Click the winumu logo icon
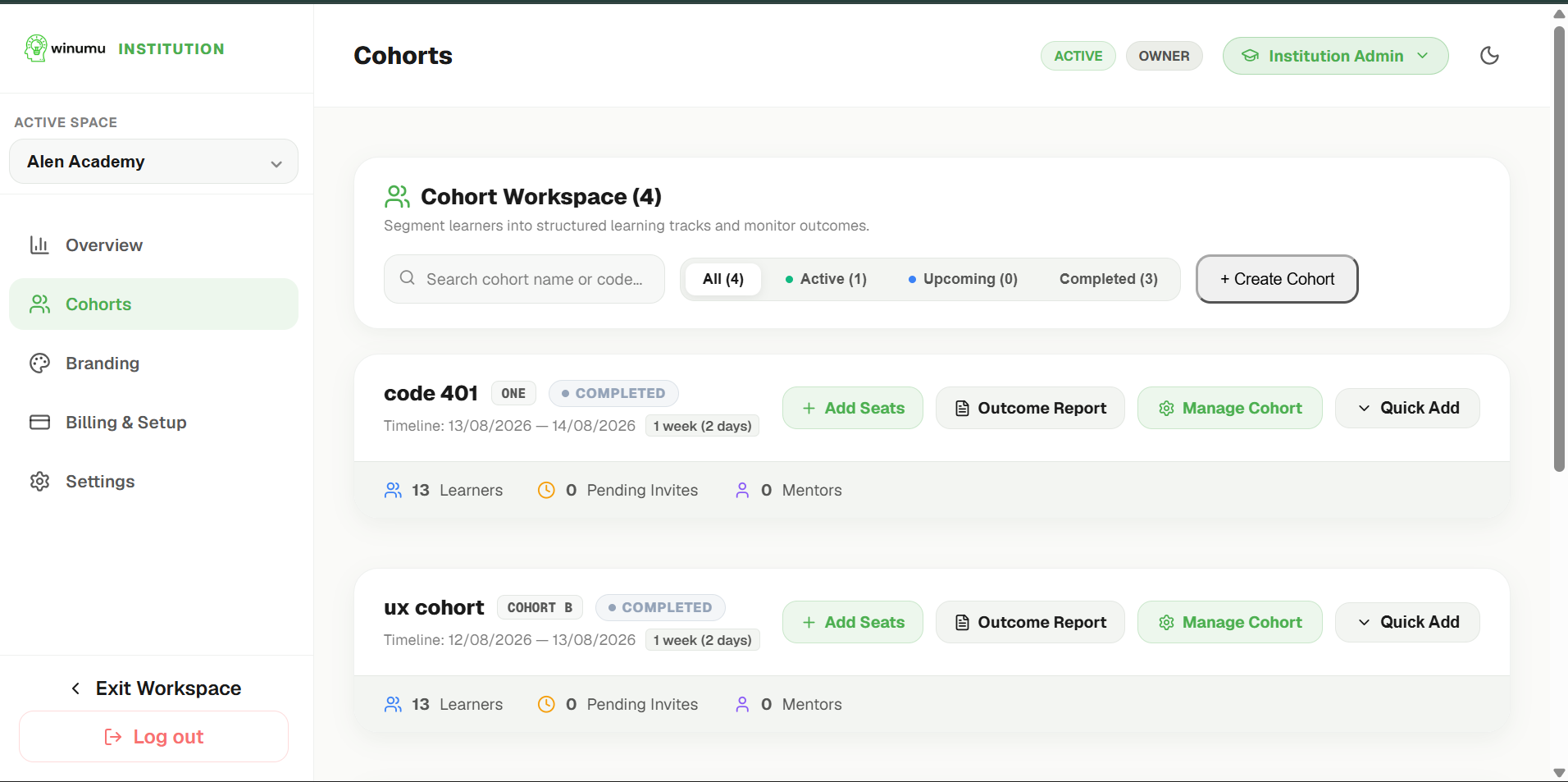Screen dimensions: 1568x782 click(35, 48)
